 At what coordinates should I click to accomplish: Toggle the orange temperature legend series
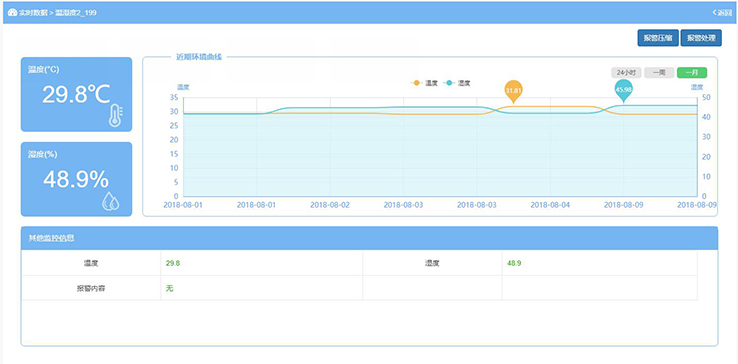[425, 83]
